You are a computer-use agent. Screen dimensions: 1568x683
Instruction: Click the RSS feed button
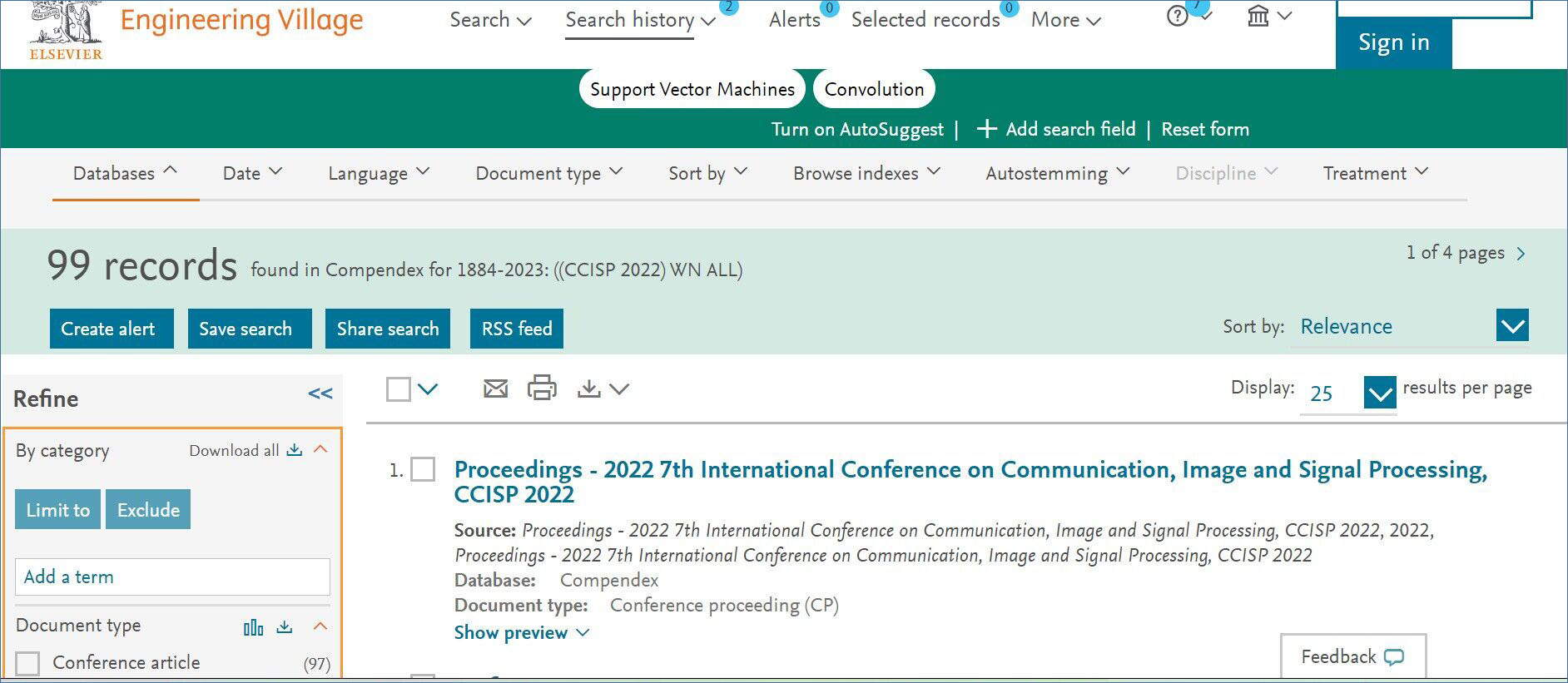coord(517,329)
